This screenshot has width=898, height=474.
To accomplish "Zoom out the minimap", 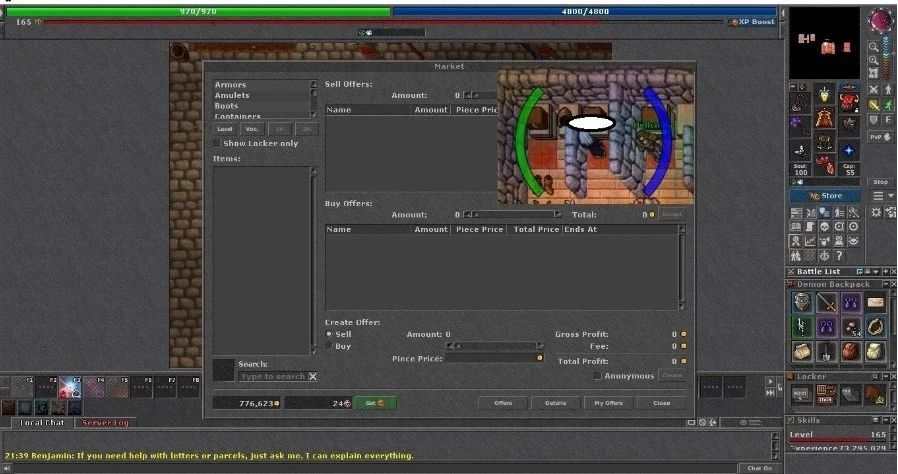I will point(873,47).
